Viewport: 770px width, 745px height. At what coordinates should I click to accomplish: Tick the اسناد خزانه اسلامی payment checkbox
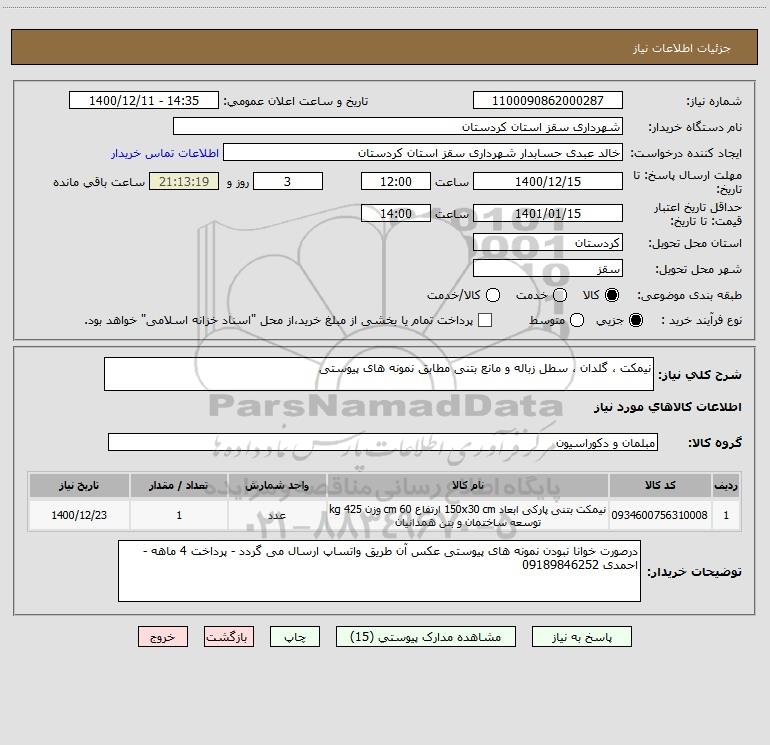click(485, 320)
